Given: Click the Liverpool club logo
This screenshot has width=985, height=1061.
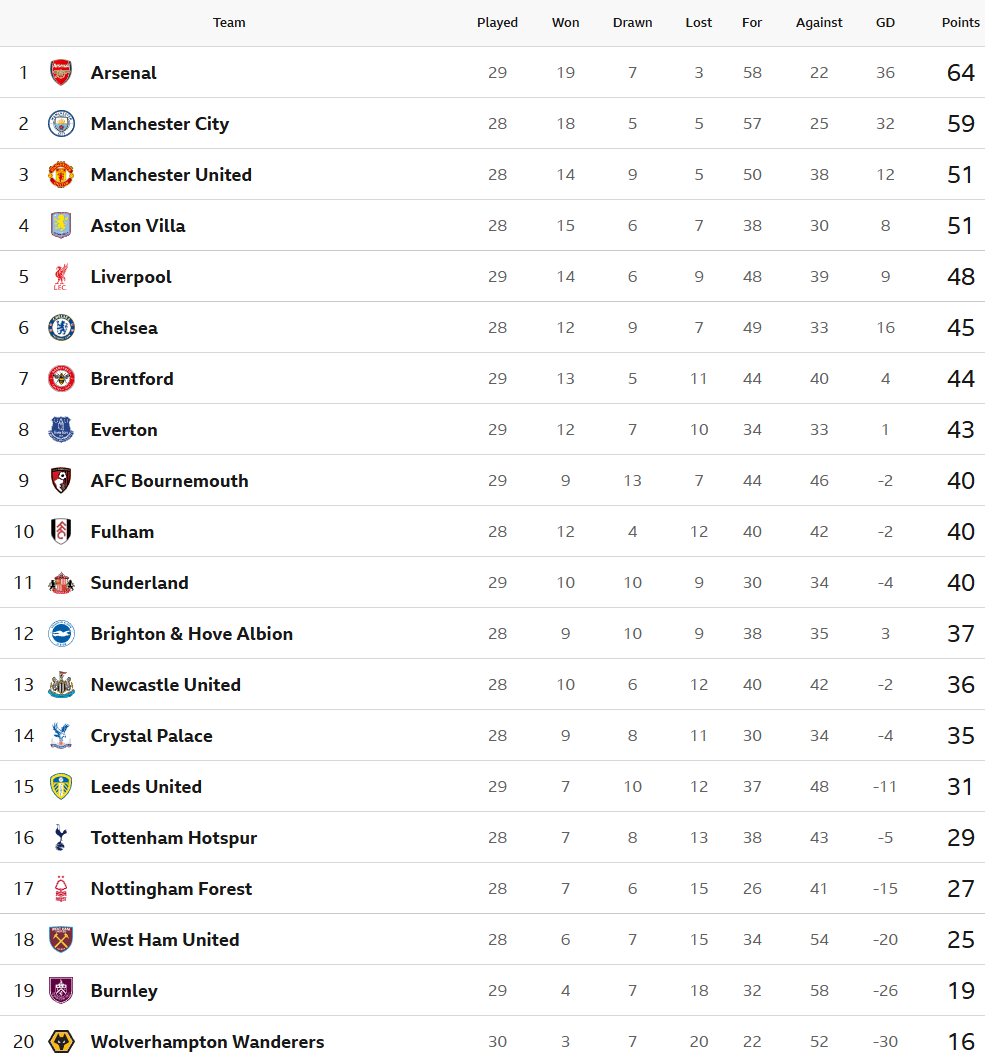Looking at the screenshot, I should coord(61,277).
